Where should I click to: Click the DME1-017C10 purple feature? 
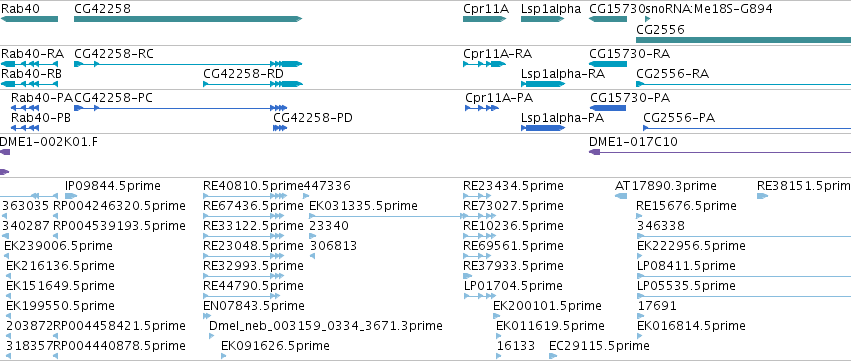point(720,152)
